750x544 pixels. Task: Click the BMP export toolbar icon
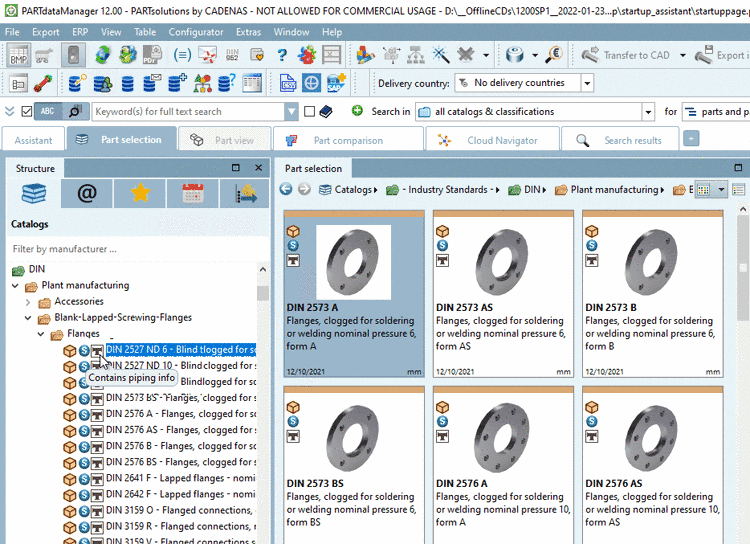click(x=18, y=56)
